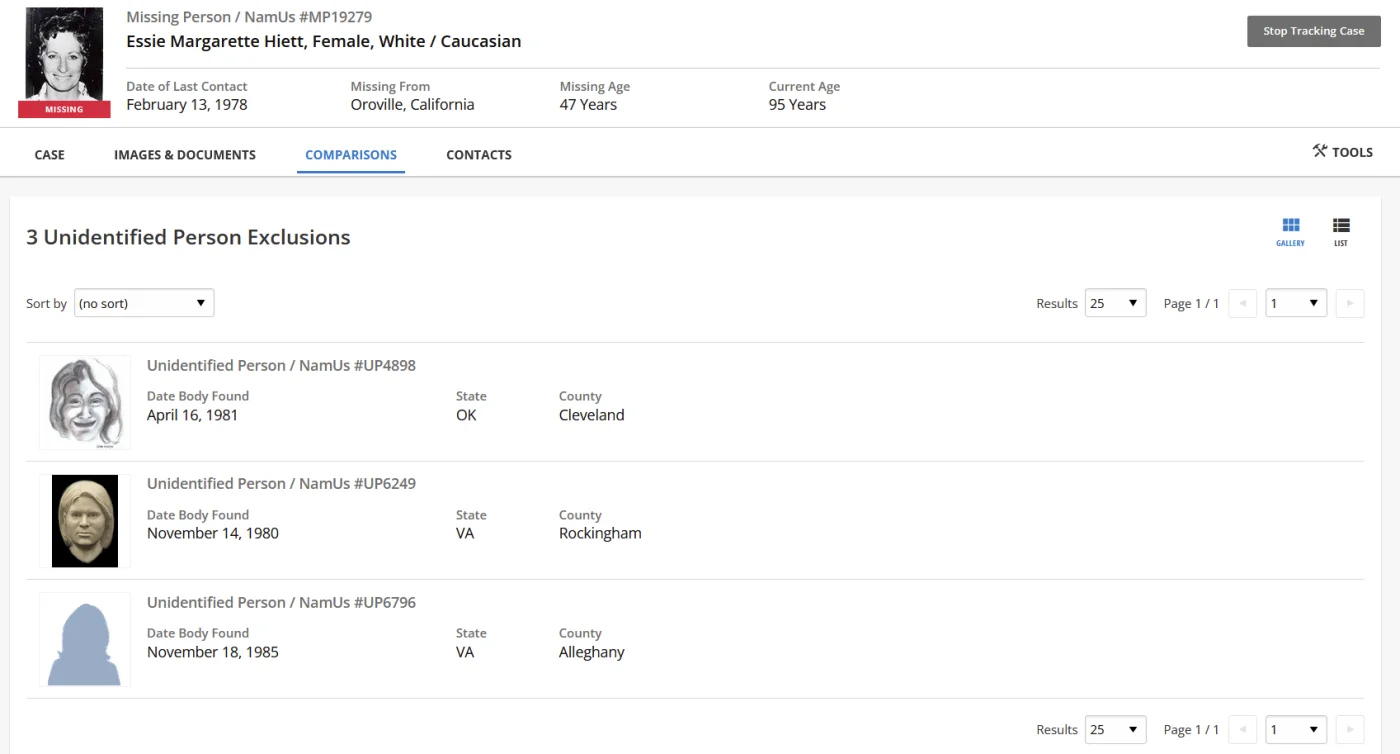Viewport: 1400px width, 754px height.
Task: Click the missing person photo at top
Action: (x=64, y=56)
